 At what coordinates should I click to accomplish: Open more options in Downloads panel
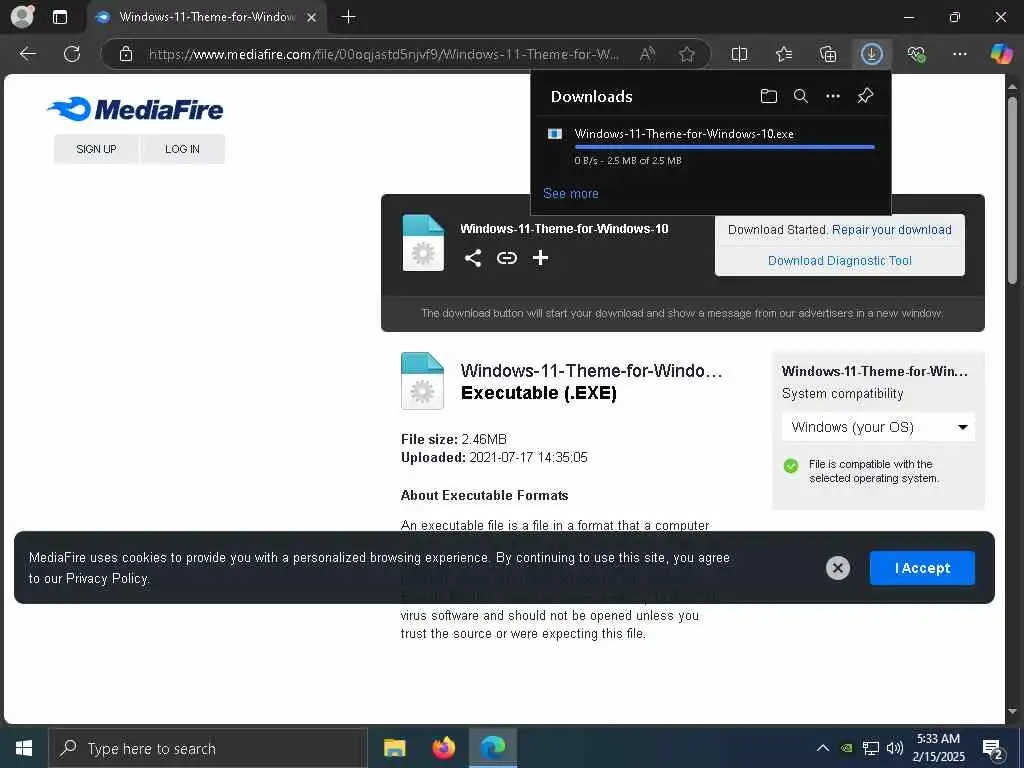833,96
